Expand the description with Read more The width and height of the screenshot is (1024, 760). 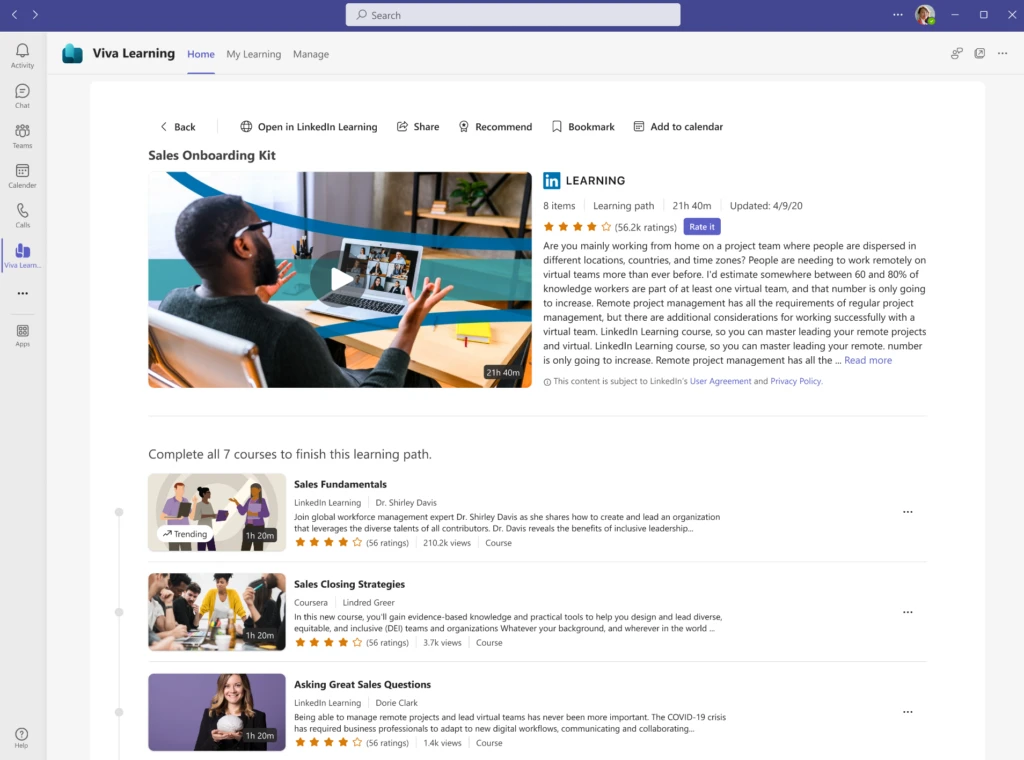pos(866,360)
